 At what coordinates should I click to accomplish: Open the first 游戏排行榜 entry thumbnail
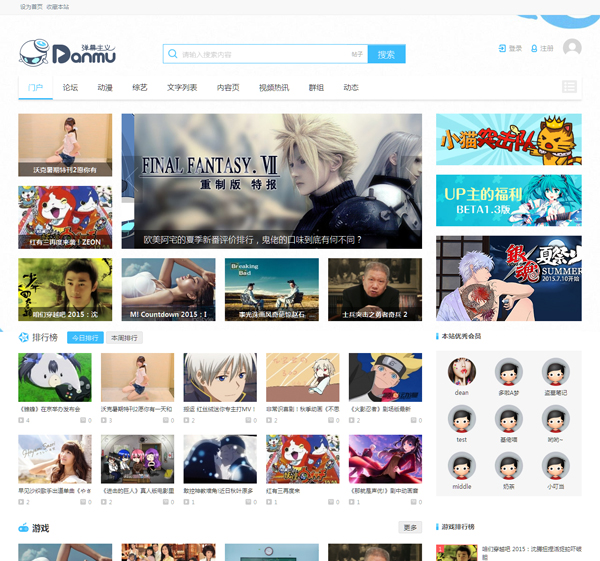457,553
